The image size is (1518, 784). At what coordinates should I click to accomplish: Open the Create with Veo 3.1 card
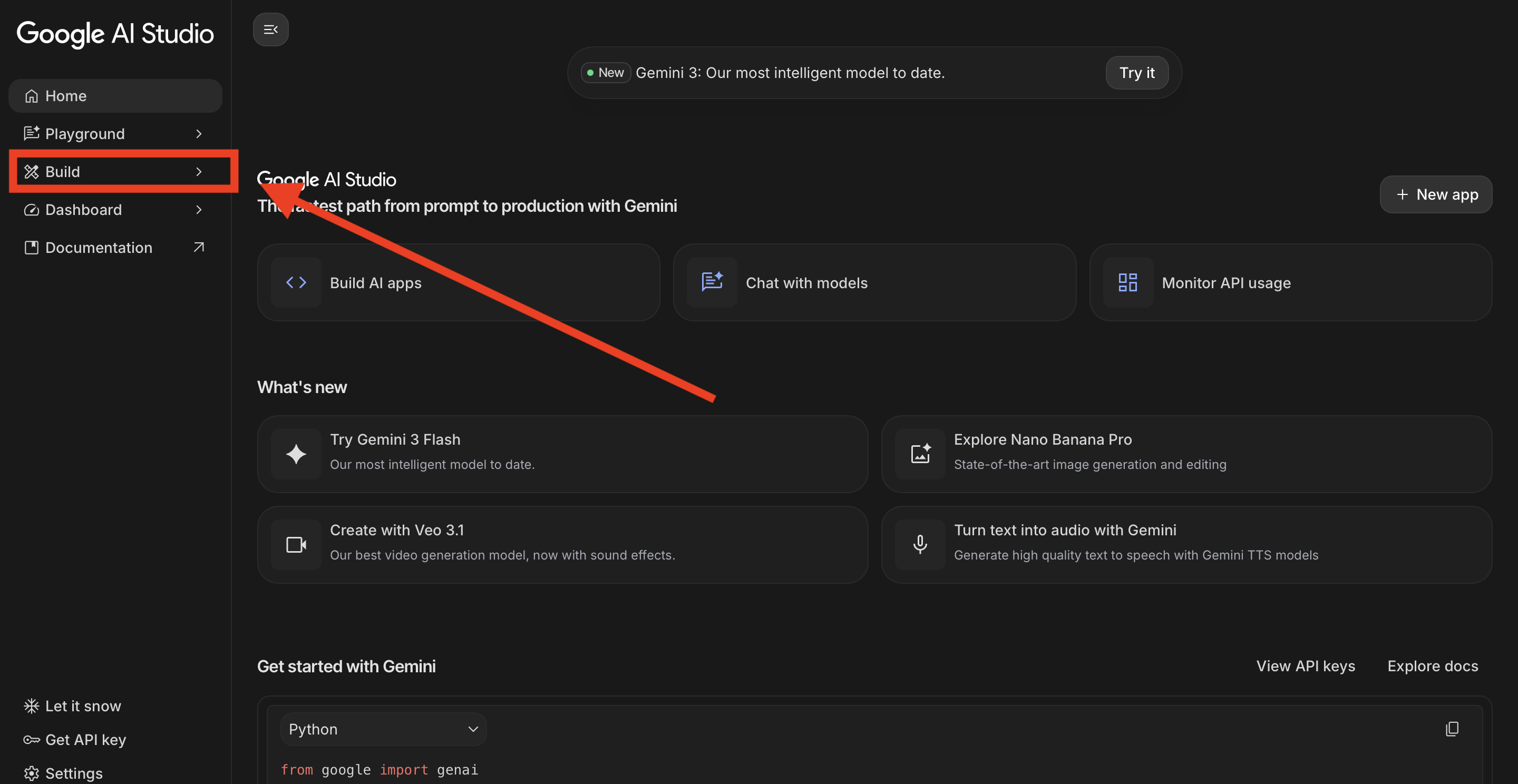point(562,545)
